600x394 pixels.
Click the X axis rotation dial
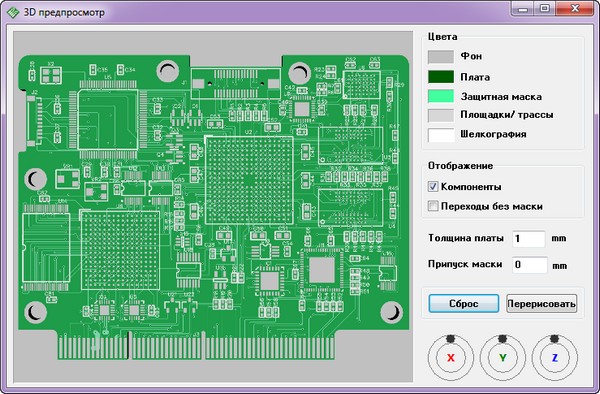click(451, 358)
